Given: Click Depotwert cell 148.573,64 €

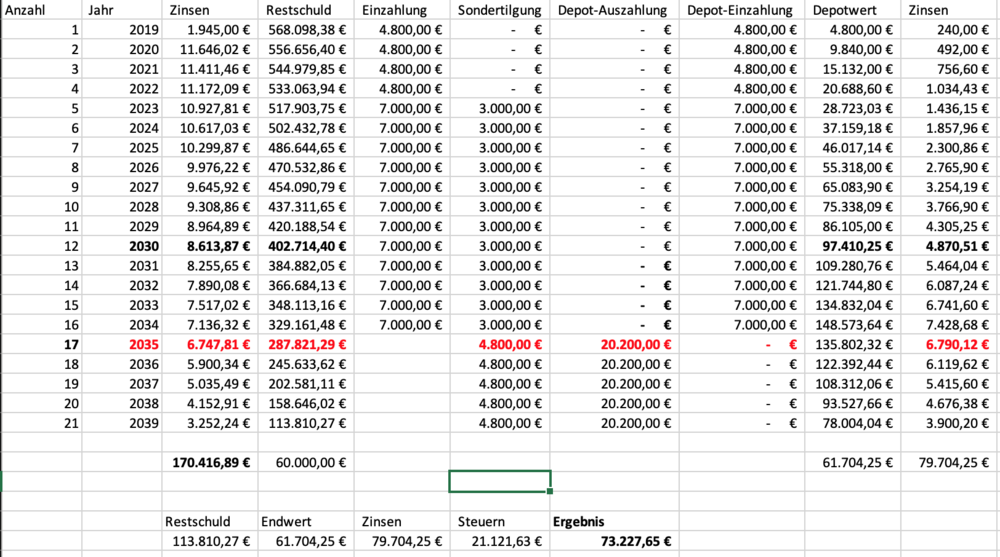Looking at the screenshot, I should coord(853,325).
